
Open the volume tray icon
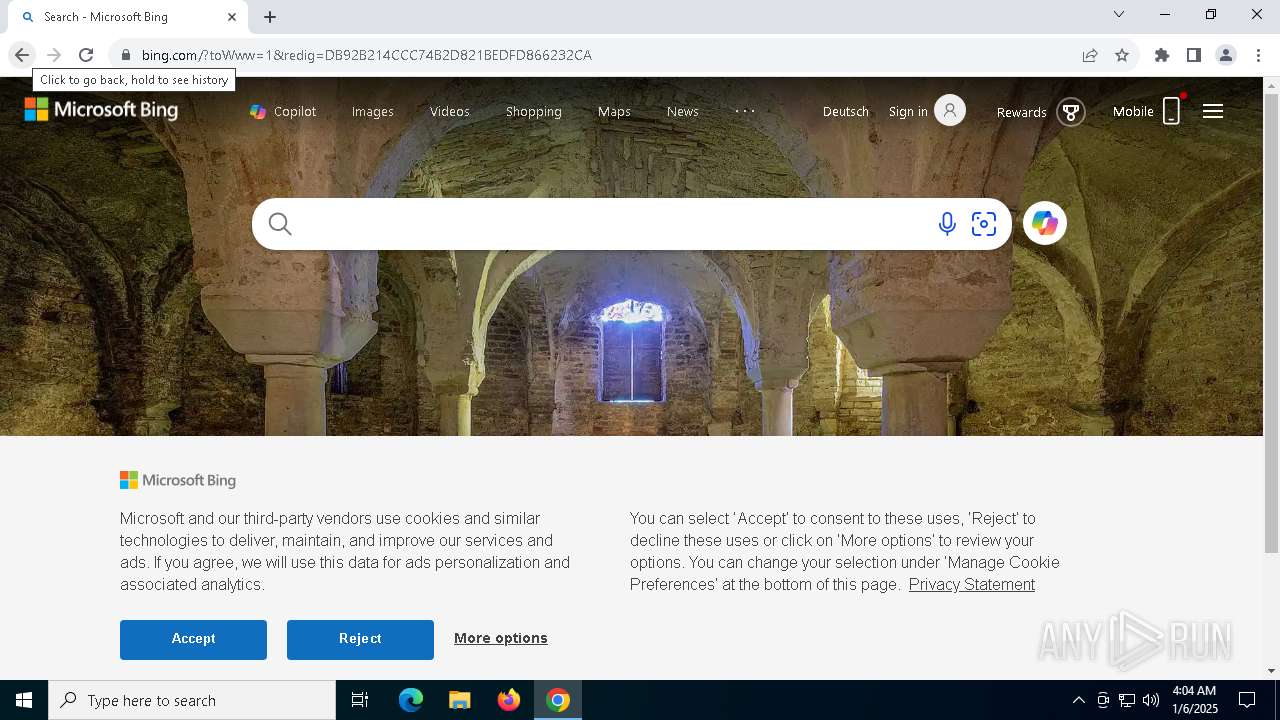(1151, 700)
